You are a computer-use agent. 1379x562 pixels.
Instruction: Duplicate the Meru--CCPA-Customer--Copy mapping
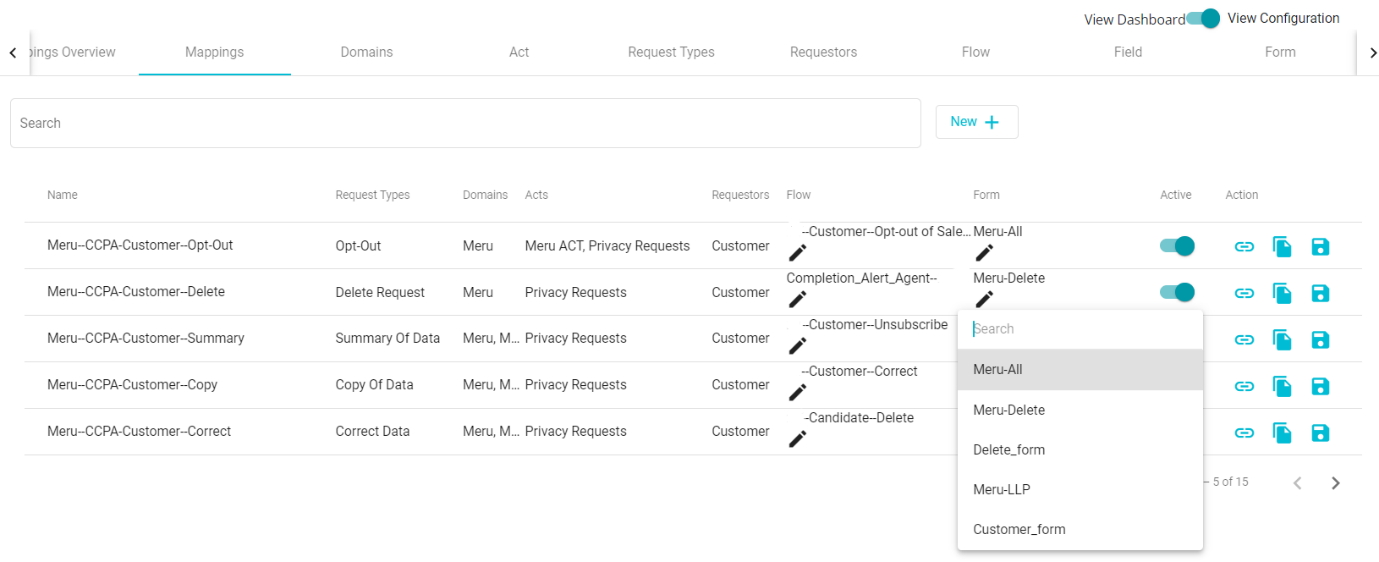click(x=1282, y=386)
